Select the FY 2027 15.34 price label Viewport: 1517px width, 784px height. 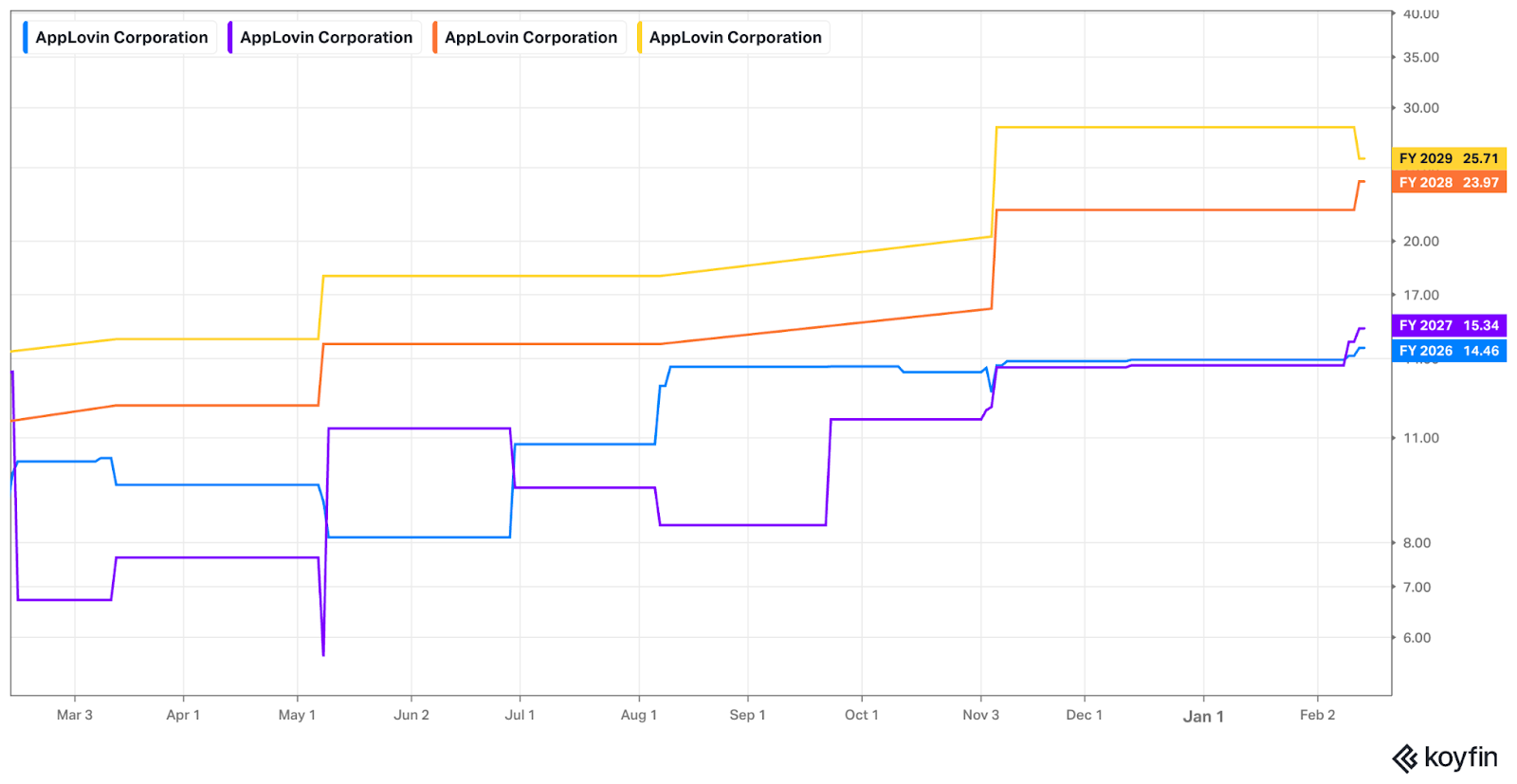point(1448,325)
